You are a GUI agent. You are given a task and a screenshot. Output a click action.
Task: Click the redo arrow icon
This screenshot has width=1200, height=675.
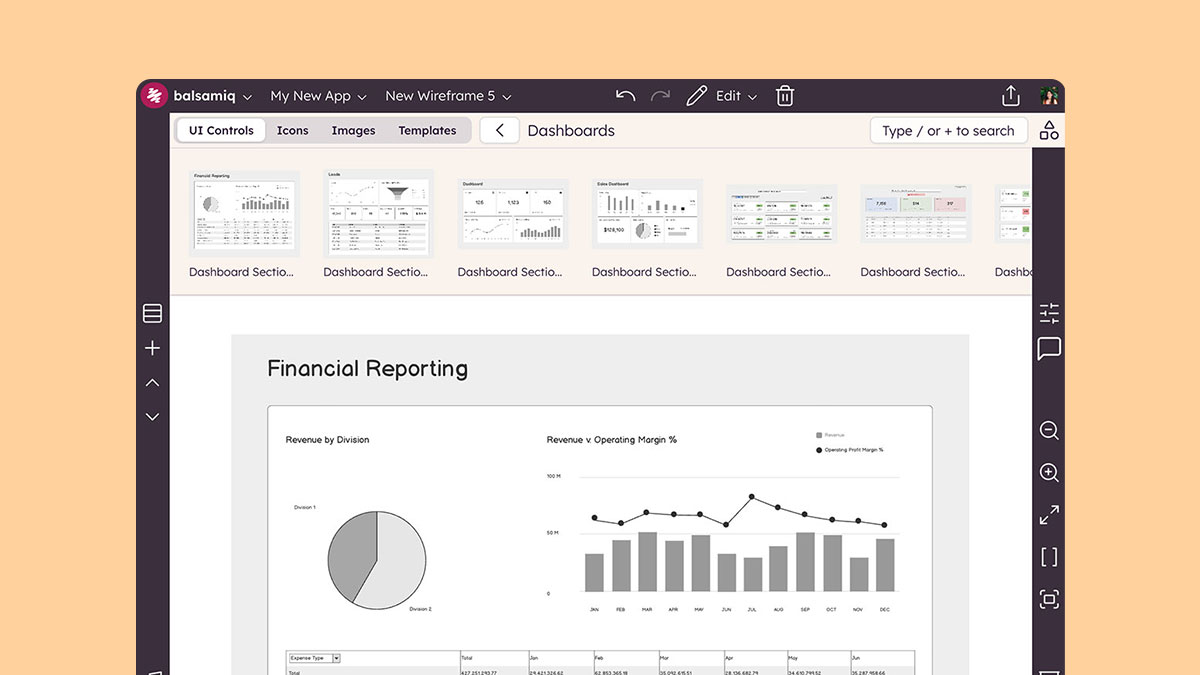[660, 96]
